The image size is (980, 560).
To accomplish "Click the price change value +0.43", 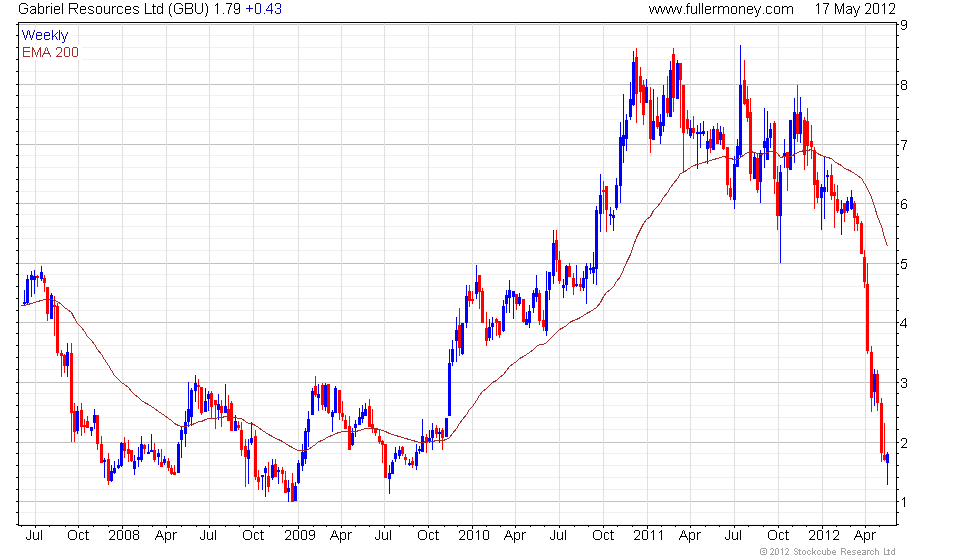I will point(263,9).
